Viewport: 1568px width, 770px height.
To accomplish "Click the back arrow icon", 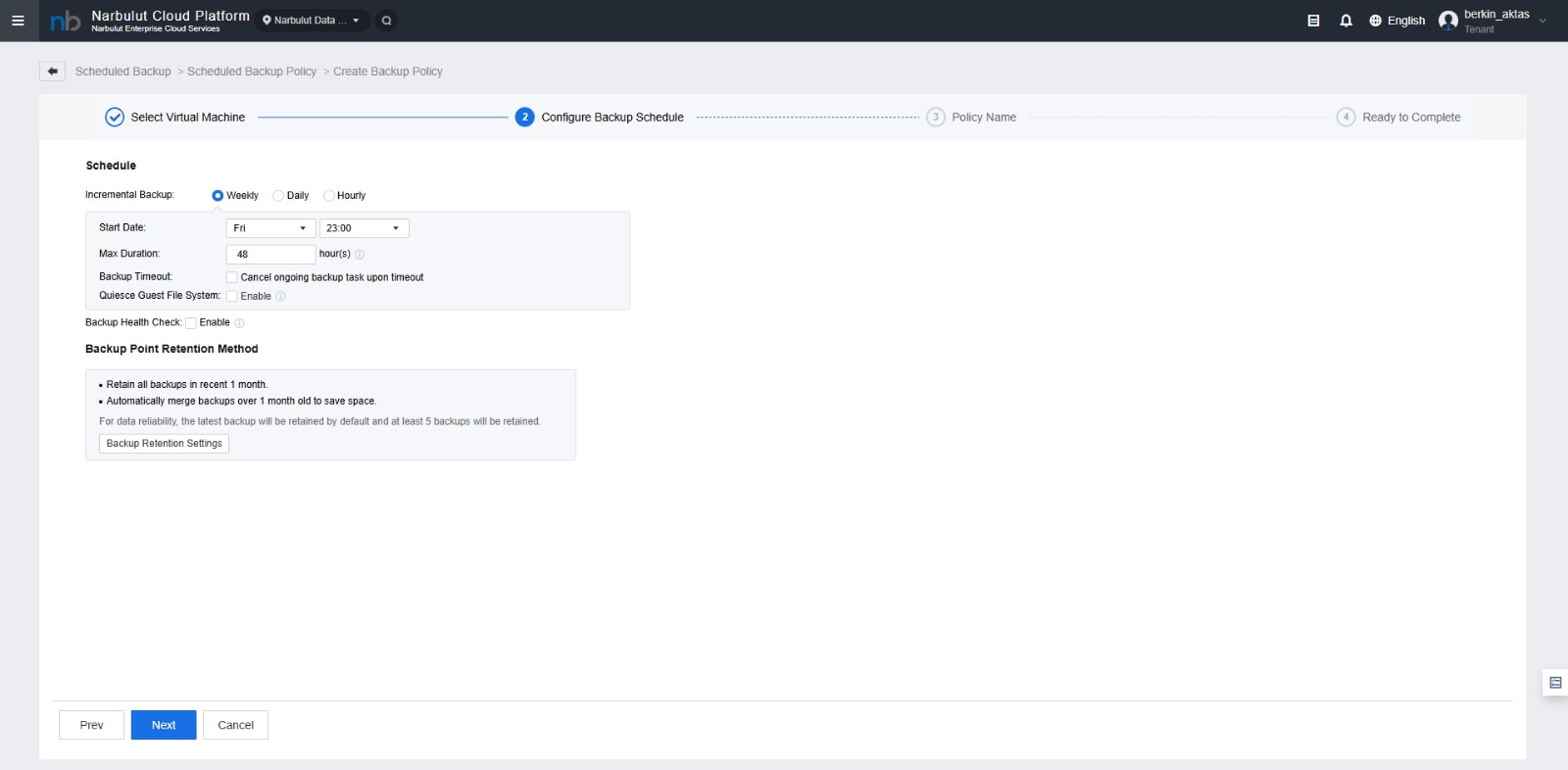I will click(53, 72).
